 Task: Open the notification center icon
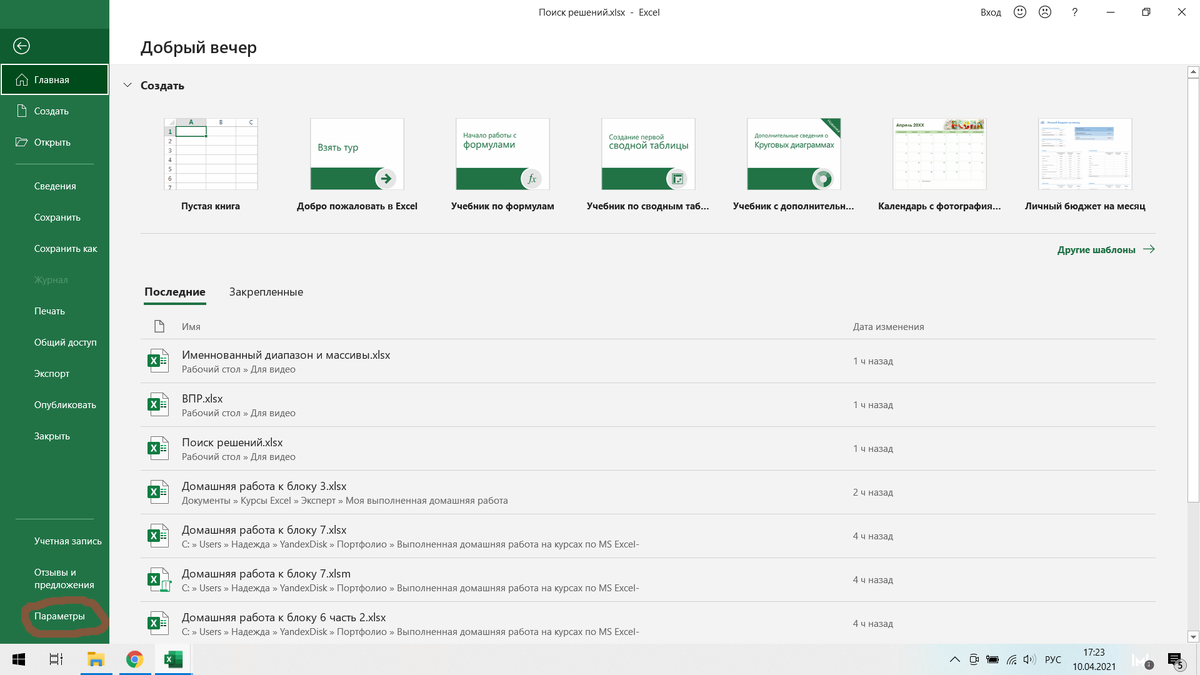point(1176,660)
